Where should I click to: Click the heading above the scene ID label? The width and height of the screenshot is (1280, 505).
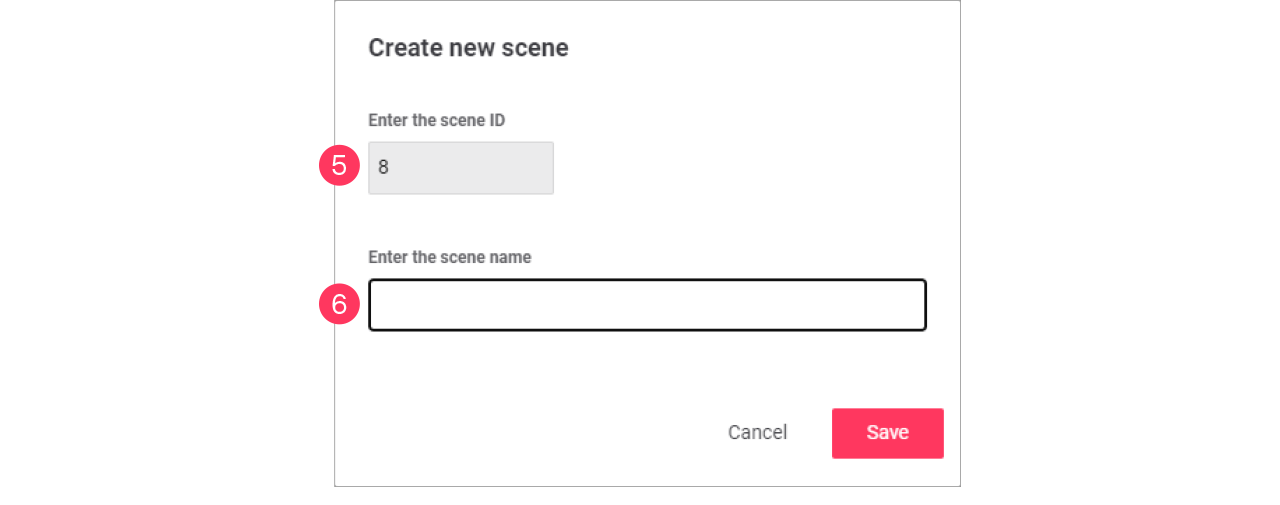pos(468,48)
